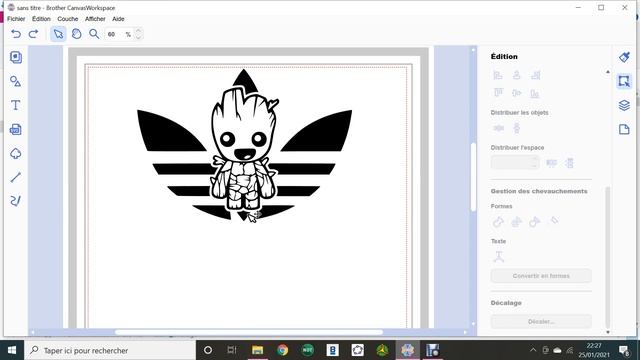Image resolution: width=640 pixels, height=360 pixels.
Task: Click the Convertir en formes button
Action: (541, 276)
